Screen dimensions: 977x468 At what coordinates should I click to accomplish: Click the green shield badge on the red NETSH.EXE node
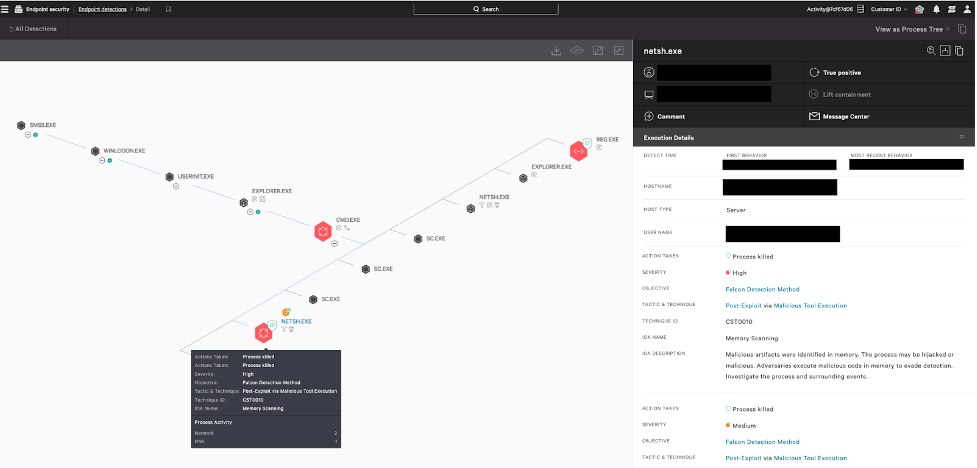[x=272, y=324]
